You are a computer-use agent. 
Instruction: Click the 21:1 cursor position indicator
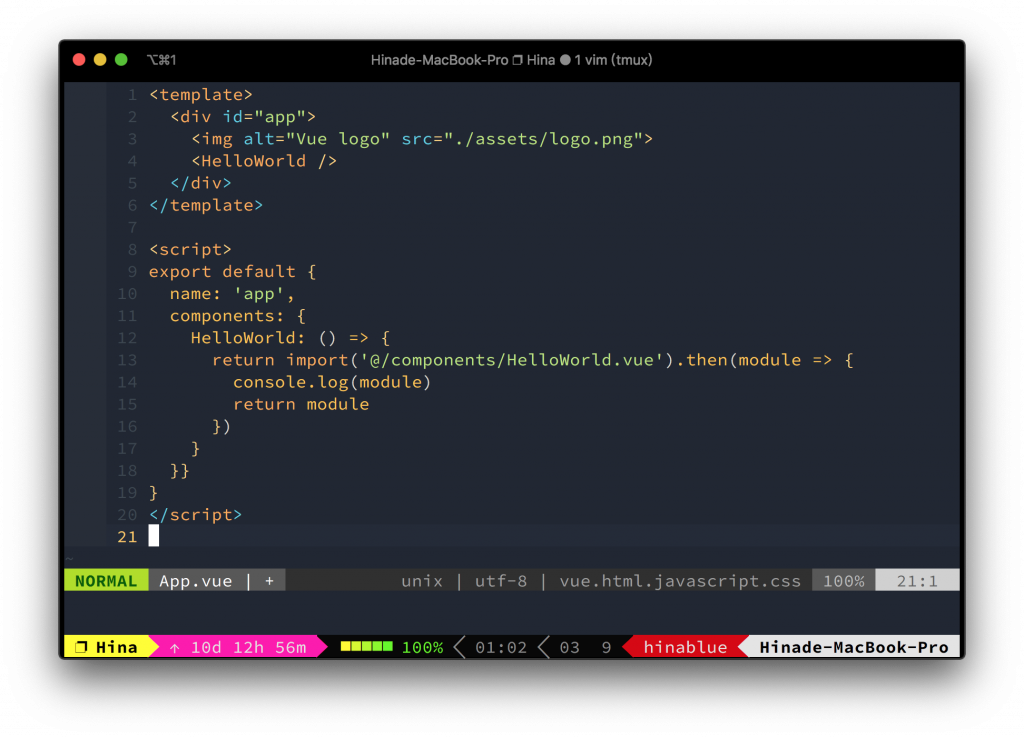[917, 580]
